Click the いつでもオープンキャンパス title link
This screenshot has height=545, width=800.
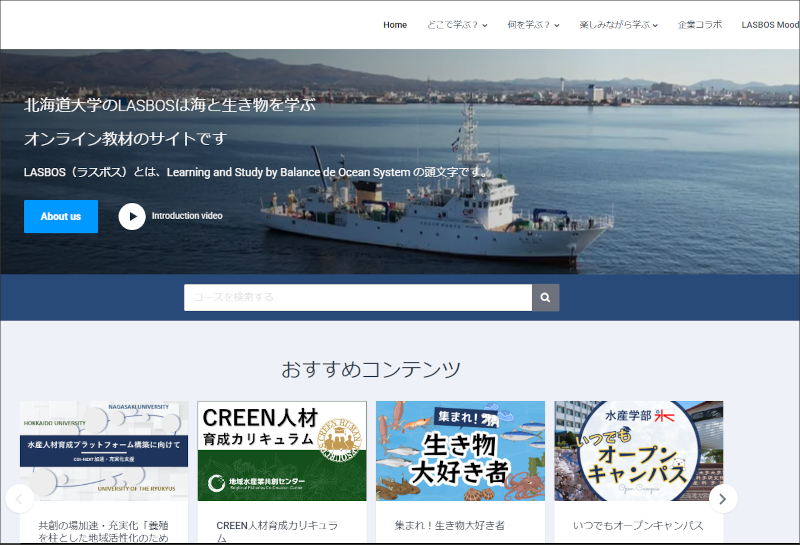tap(638, 525)
